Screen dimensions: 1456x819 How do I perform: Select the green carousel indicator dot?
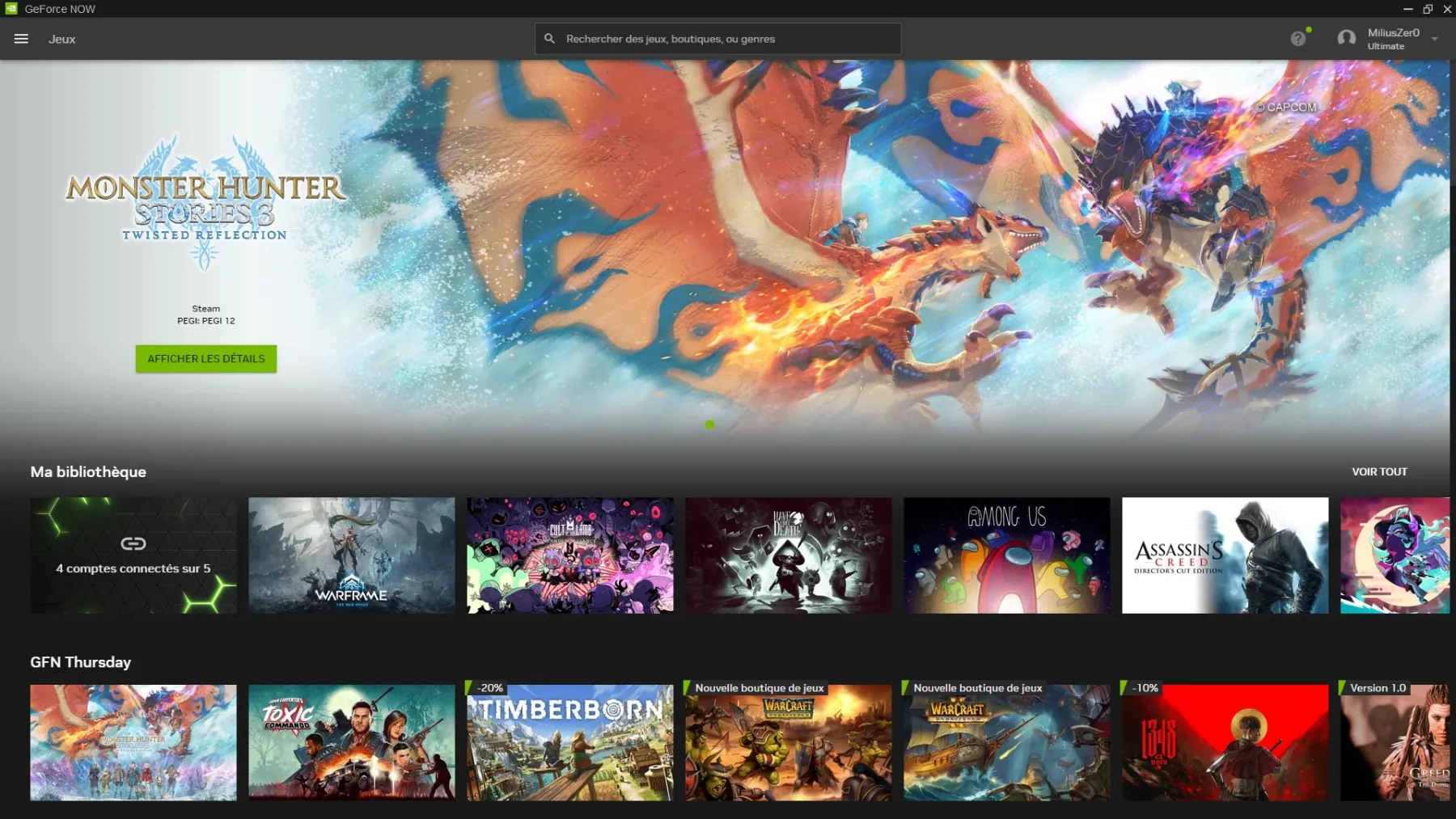click(x=709, y=425)
